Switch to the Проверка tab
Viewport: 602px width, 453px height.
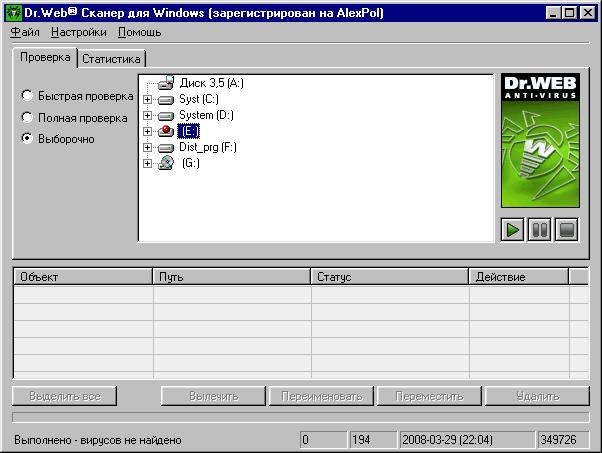click(45, 57)
